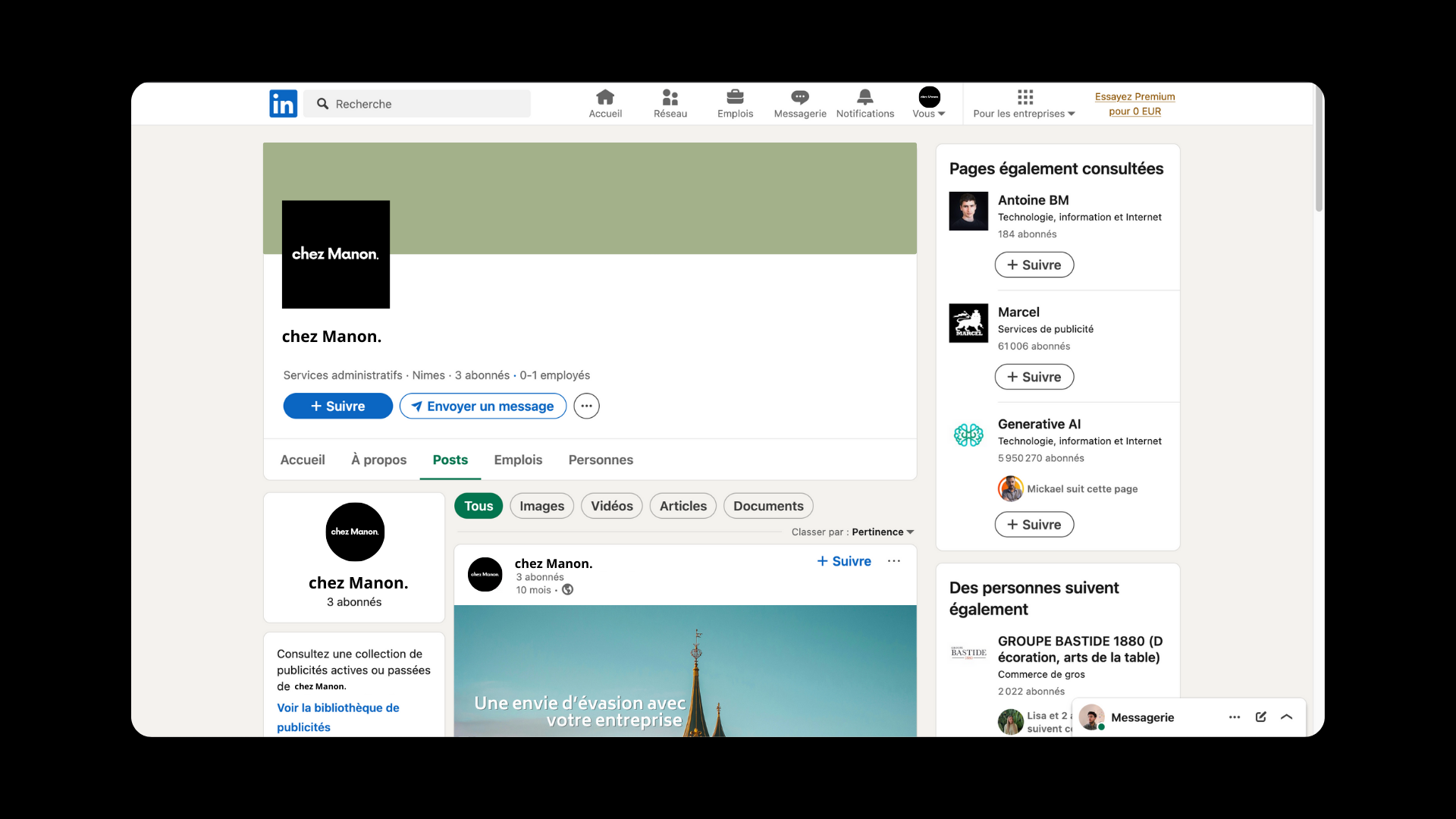Viewport: 1456px width, 819px height.
Task: Expand Pour les entreprises grid menu
Action: pyautogui.click(x=1025, y=104)
